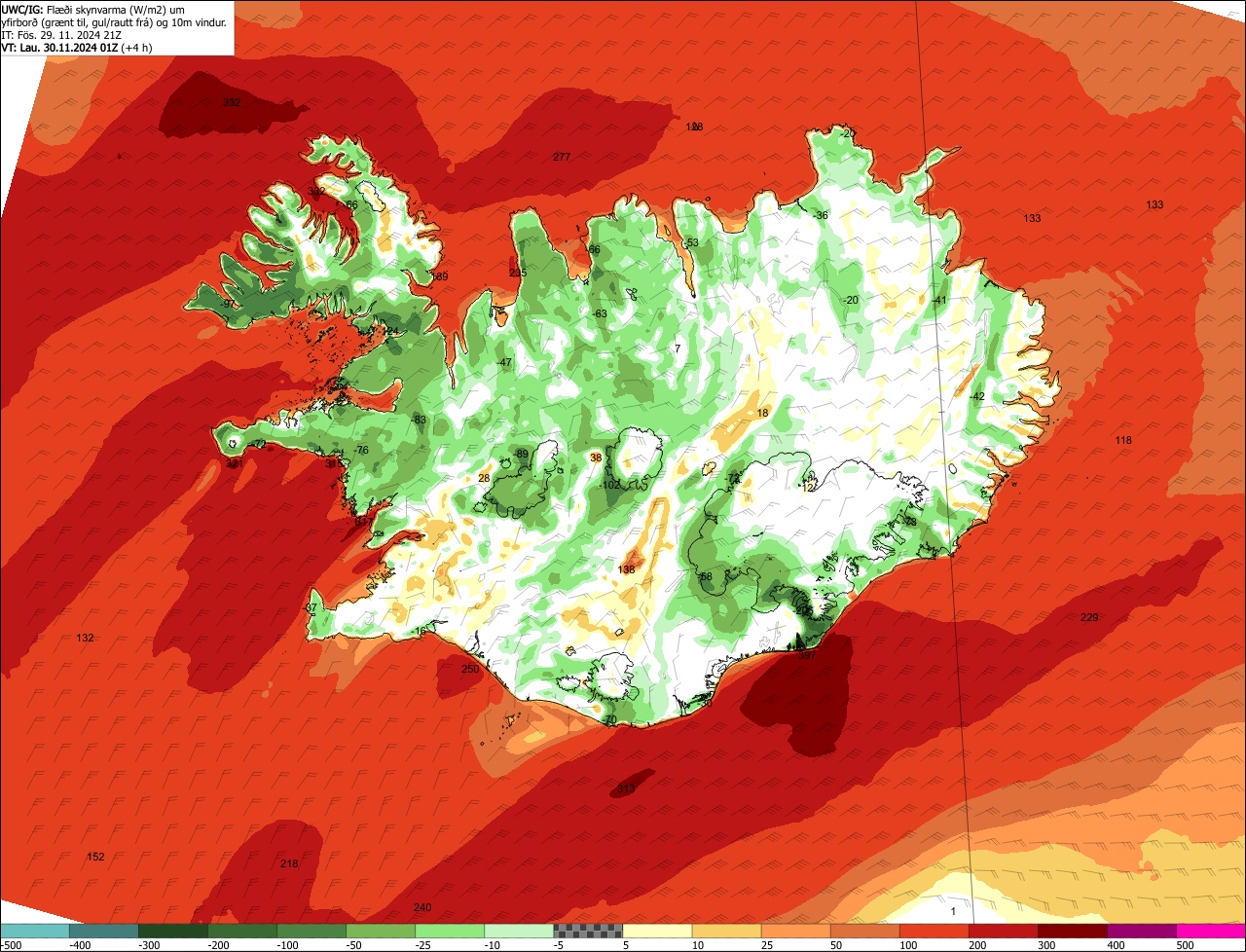Click the orange-red 100 to 200 legend swatch
The height and width of the screenshot is (952, 1246).
click(x=934, y=931)
